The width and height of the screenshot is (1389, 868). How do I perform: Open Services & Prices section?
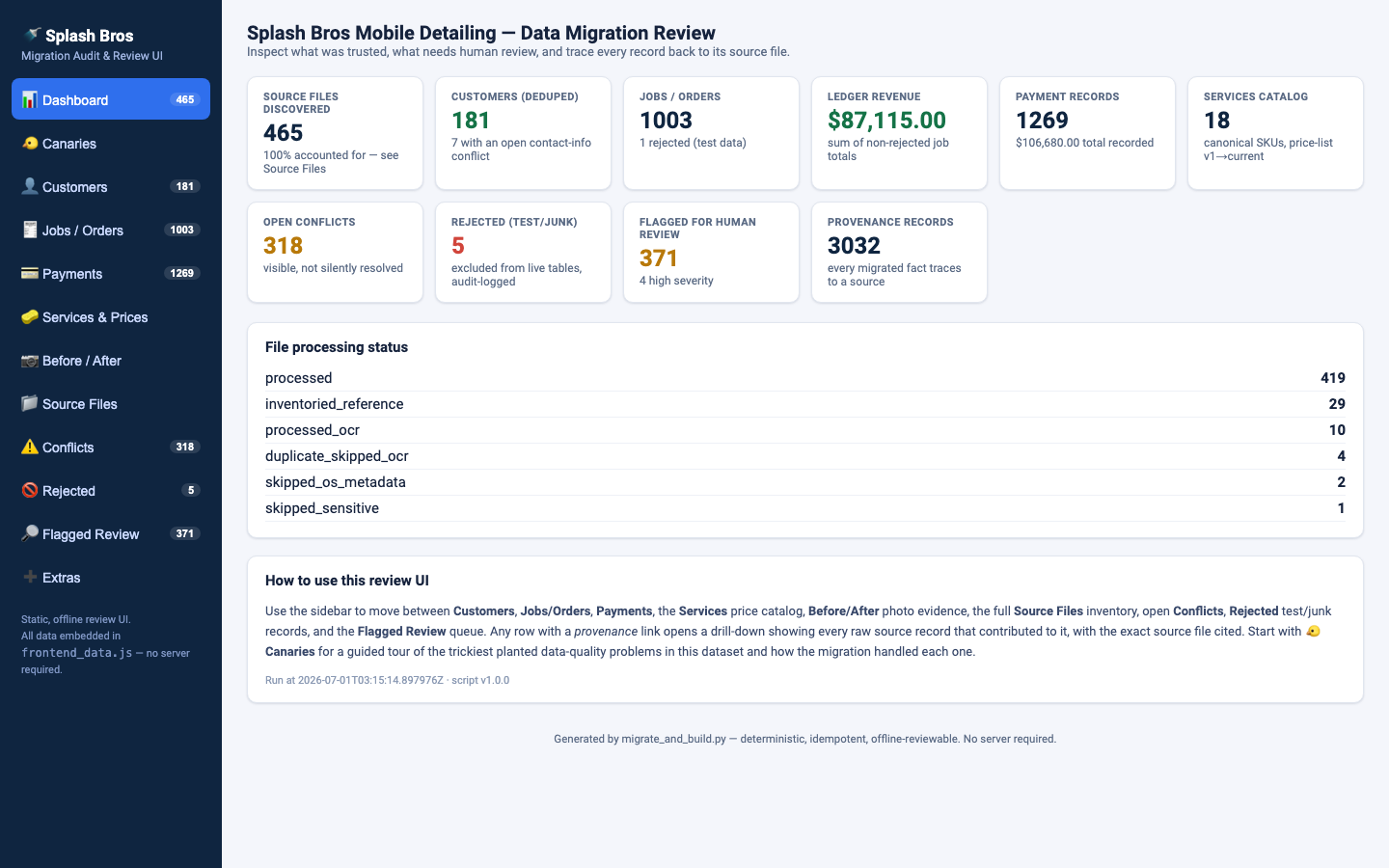(x=111, y=316)
